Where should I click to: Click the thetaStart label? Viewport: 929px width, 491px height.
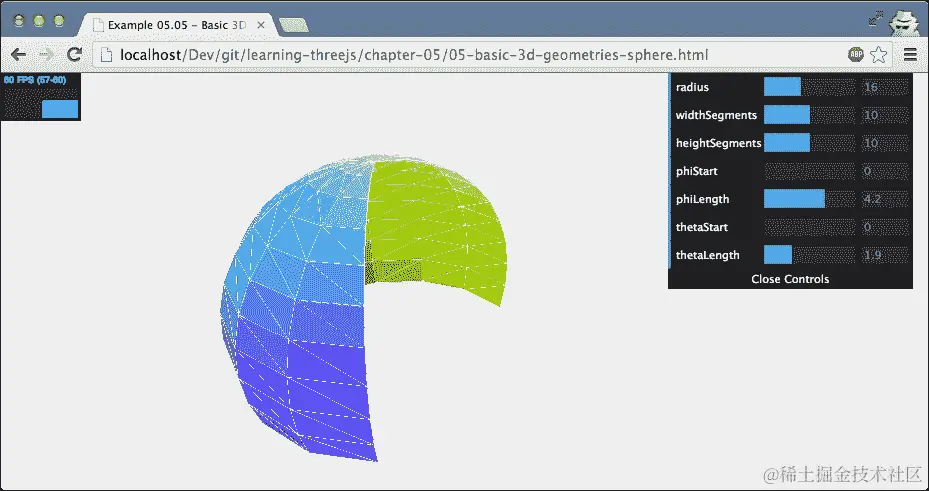[x=702, y=227]
